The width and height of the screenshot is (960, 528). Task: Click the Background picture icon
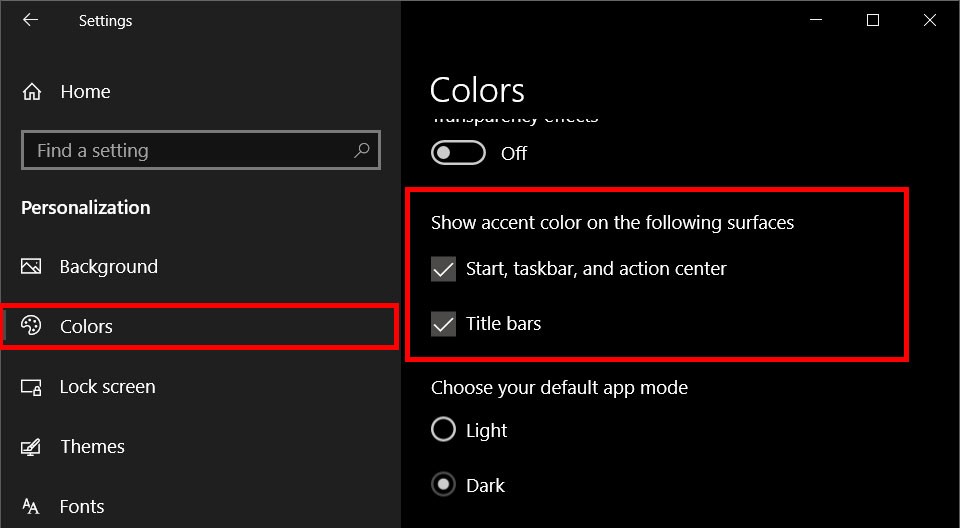[x=31, y=267]
